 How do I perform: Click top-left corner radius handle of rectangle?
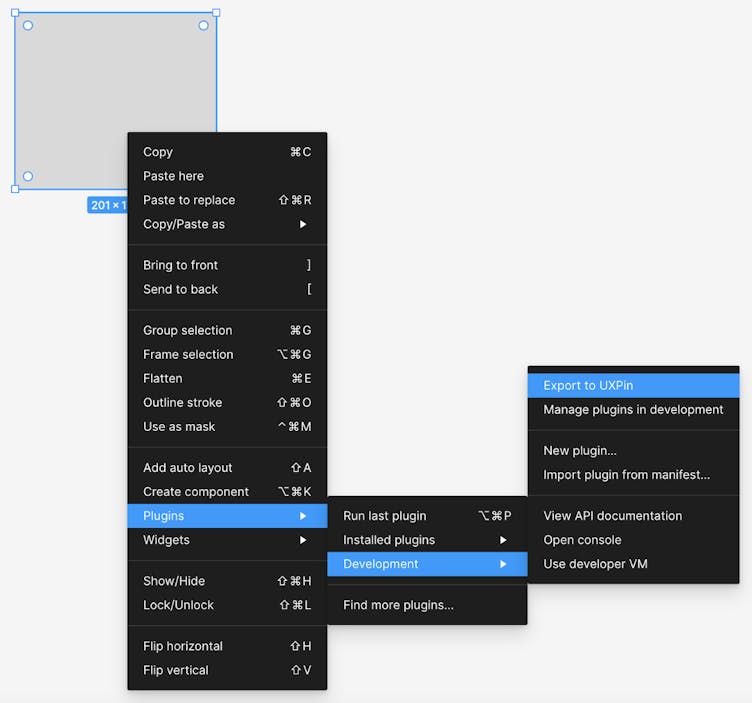pos(28,25)
